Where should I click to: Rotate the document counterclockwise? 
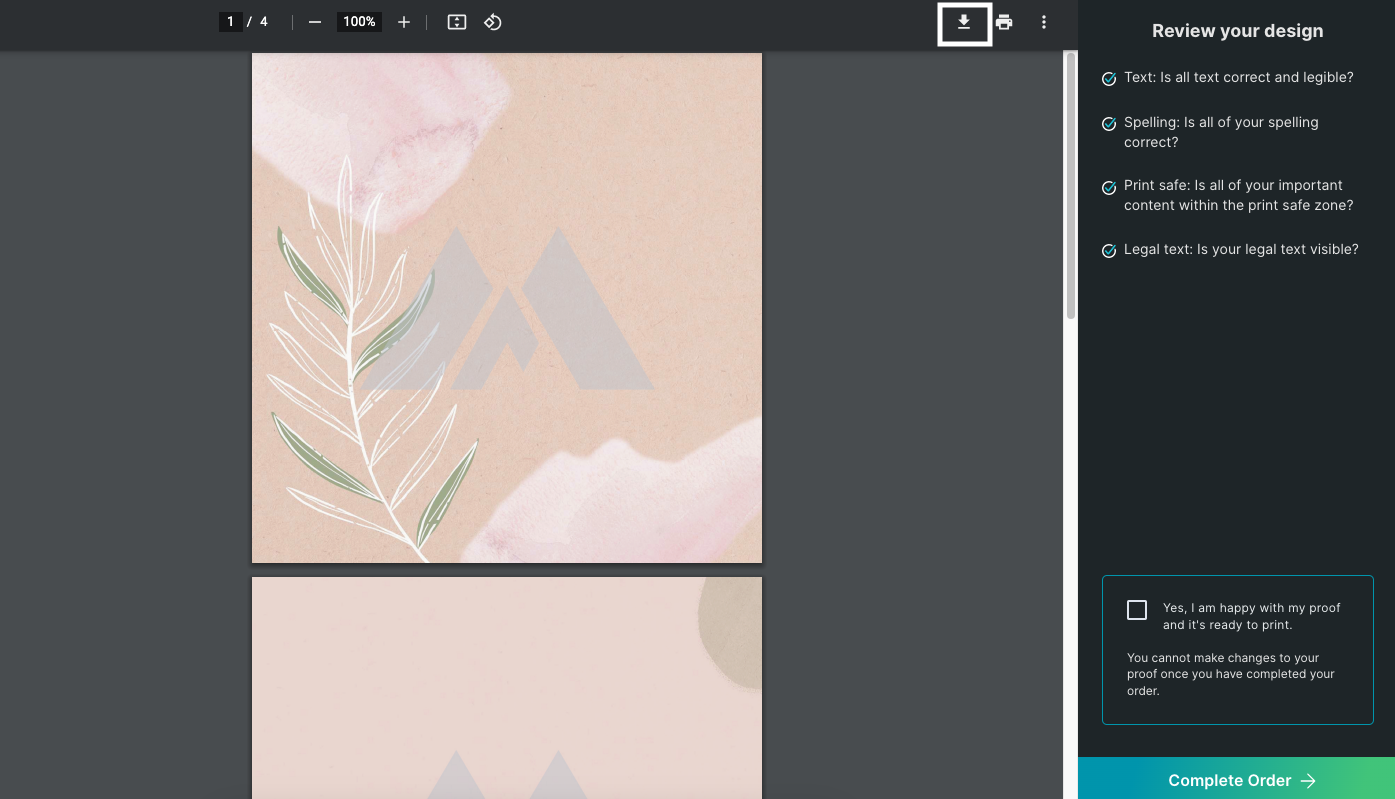[x=493, y=22]
